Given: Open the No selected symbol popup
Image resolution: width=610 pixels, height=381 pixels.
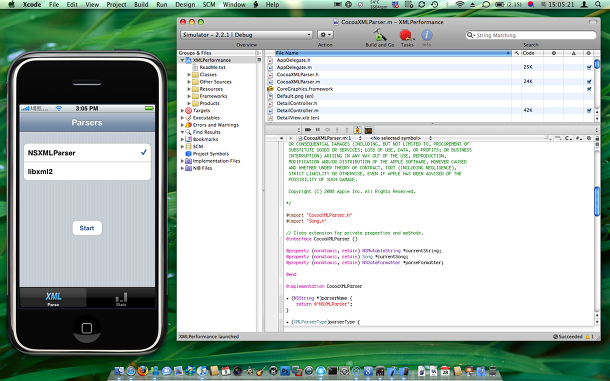Looking at the screenshot, I should pyautogui.click(x=400, y=138).
